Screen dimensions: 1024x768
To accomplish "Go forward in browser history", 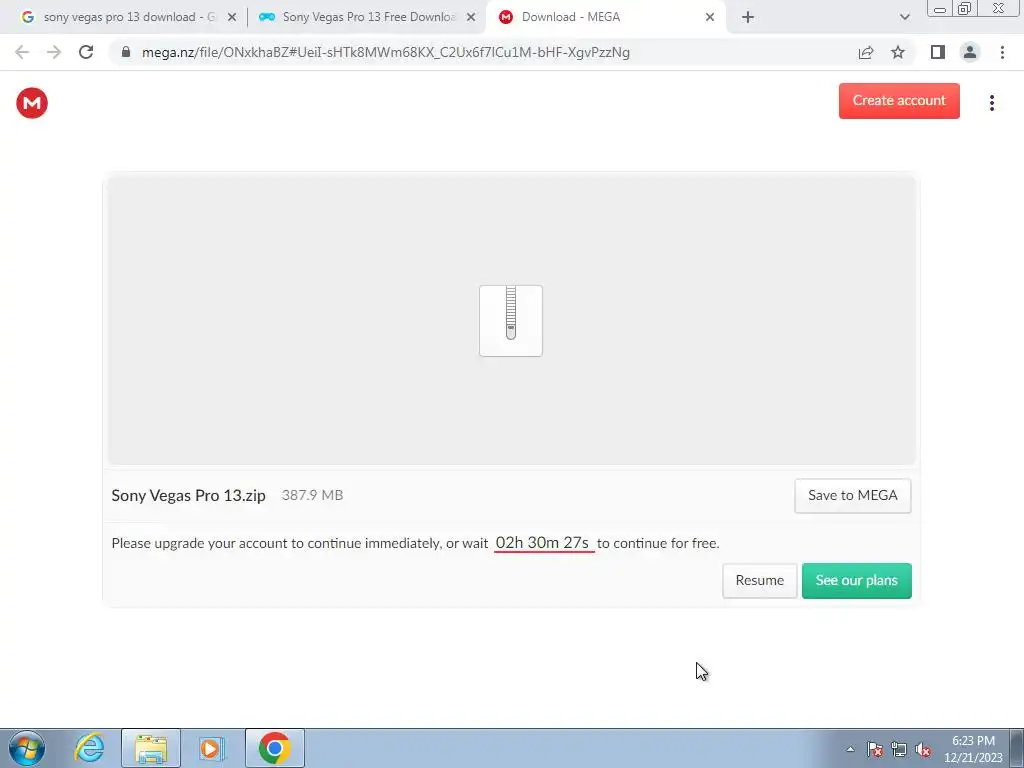I will [54, 52].
